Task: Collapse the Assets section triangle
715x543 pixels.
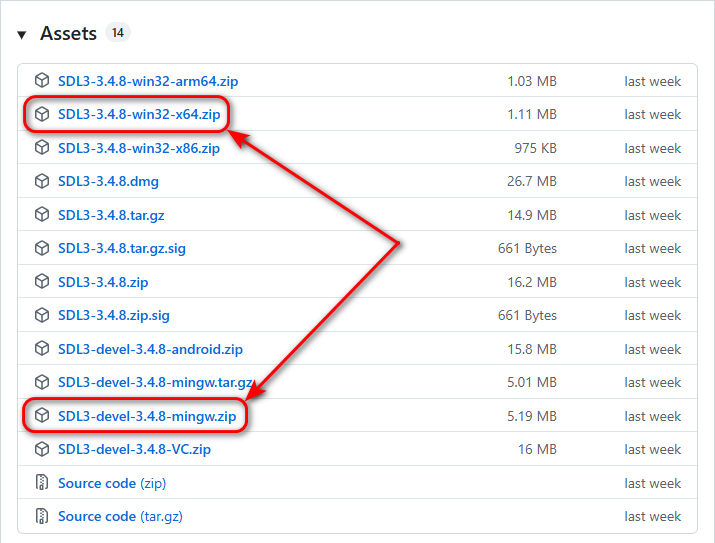Action: (21, 35)
